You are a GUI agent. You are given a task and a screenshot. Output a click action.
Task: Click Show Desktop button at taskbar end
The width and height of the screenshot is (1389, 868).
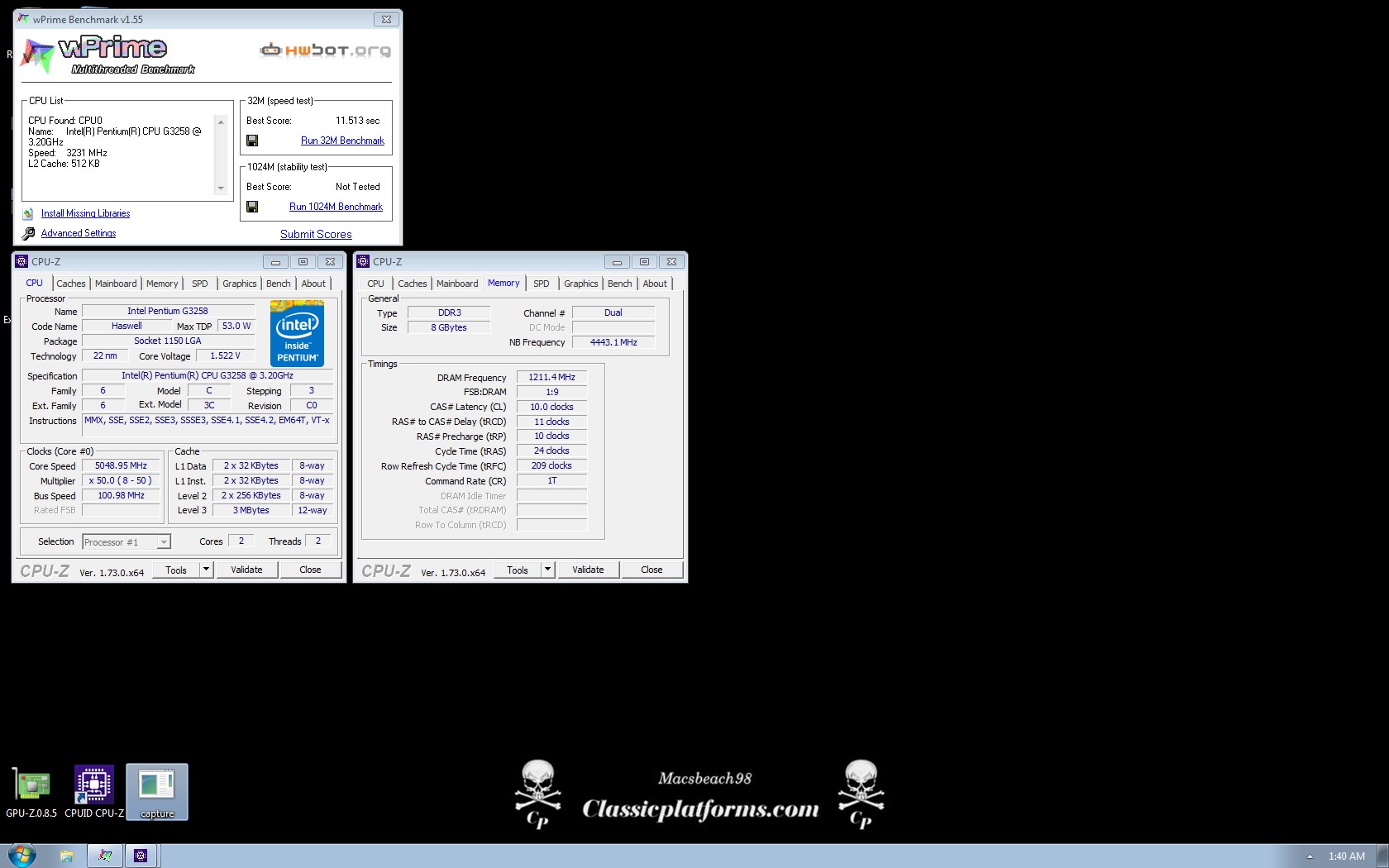pos(1382,856)
